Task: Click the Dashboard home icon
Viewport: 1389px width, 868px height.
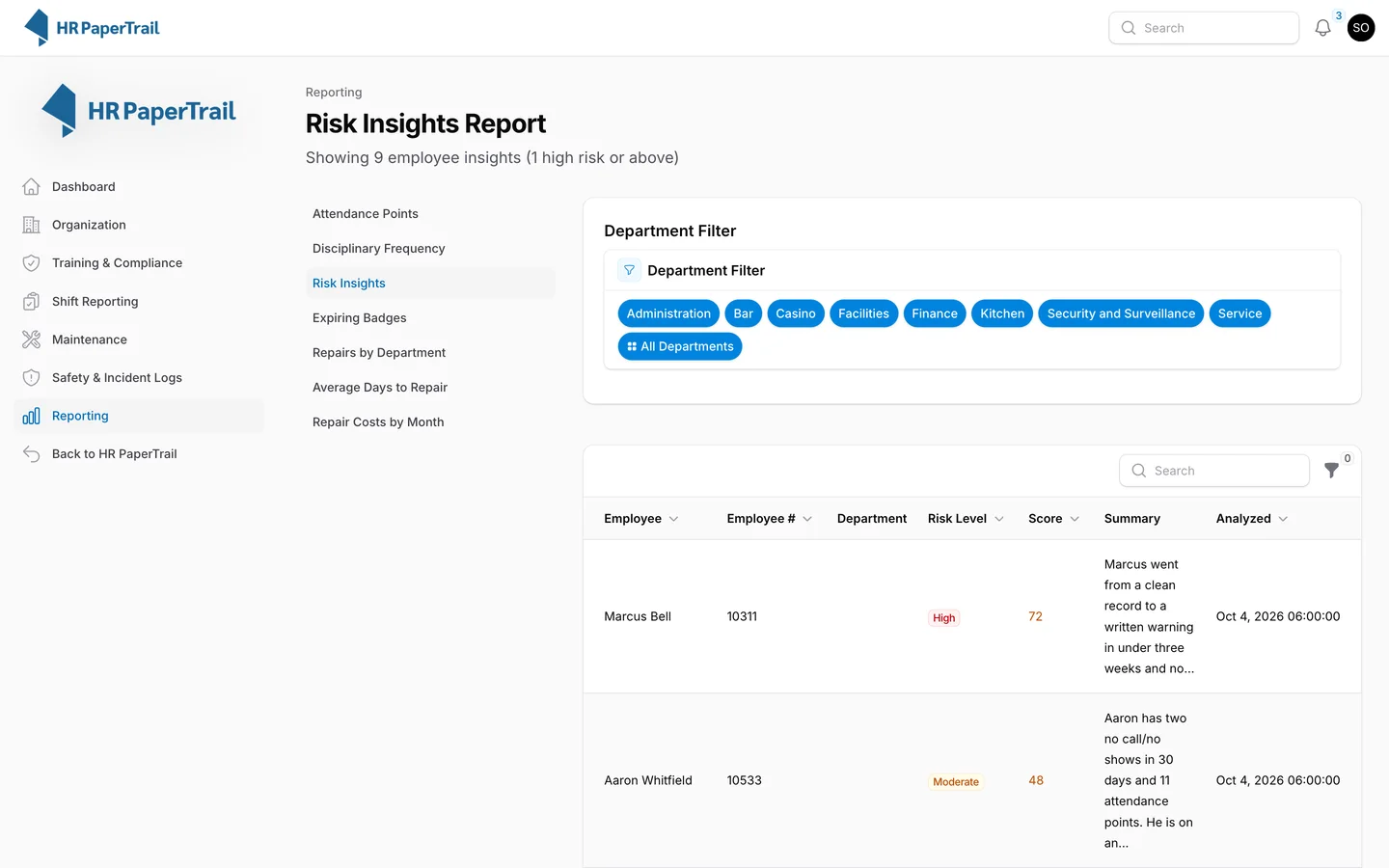Action: tap(32, 187)
